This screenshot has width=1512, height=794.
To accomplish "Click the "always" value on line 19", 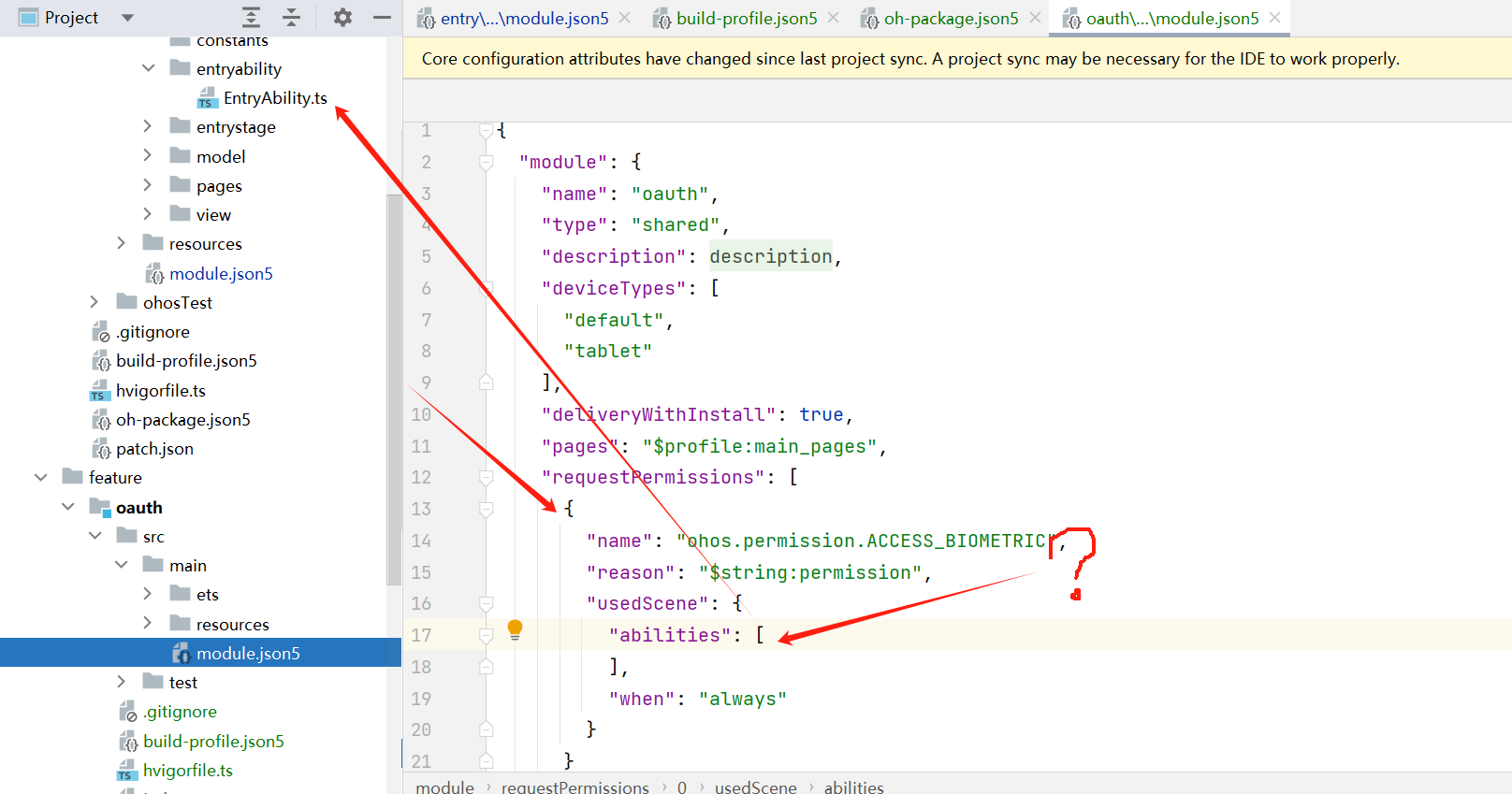I will (x=742, y=699).
